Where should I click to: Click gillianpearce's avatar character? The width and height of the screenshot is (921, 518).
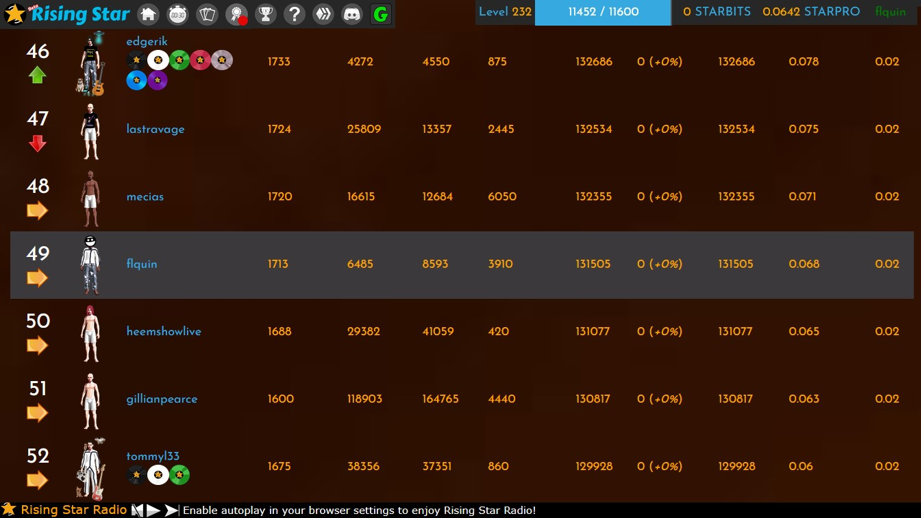pos(90,401)
